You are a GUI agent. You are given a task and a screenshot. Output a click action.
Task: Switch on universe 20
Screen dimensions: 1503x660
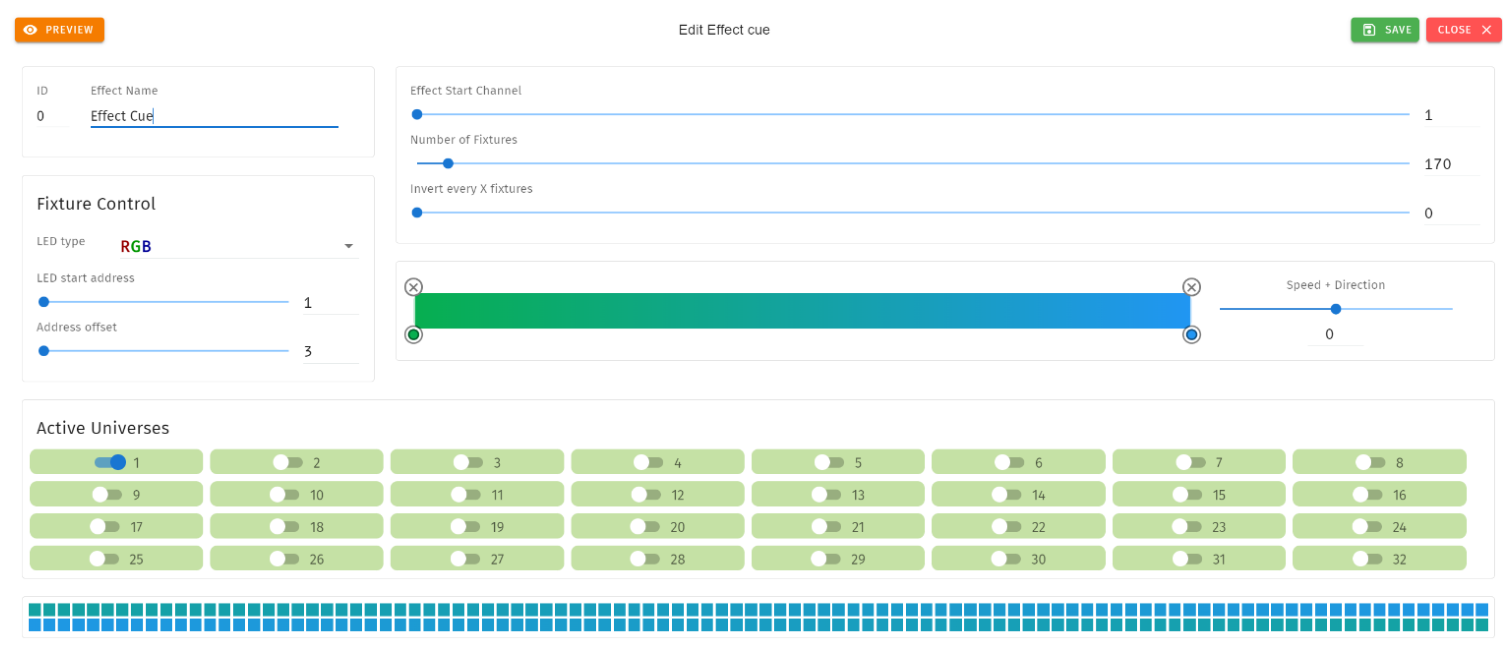(x=645, y=526)
